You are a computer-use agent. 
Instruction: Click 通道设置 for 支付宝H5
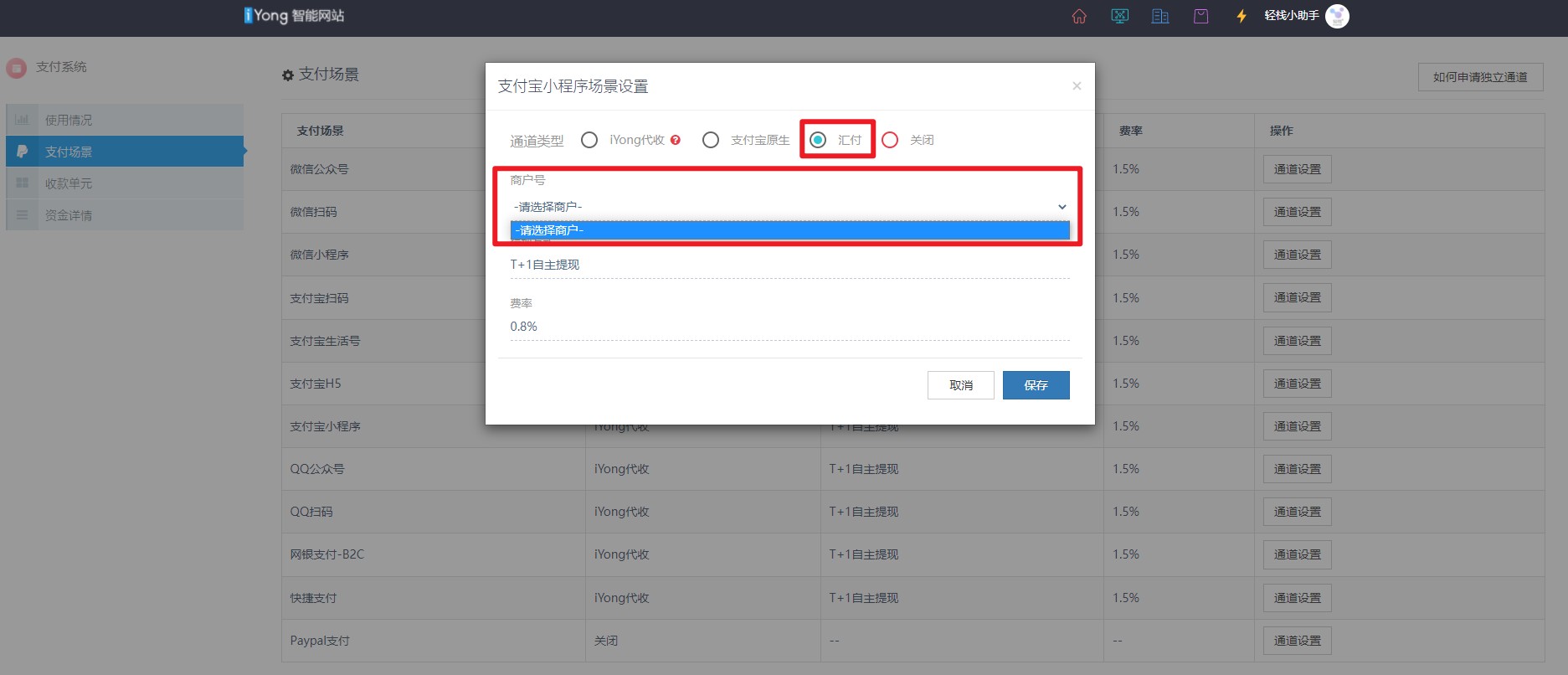(1298, 384)
